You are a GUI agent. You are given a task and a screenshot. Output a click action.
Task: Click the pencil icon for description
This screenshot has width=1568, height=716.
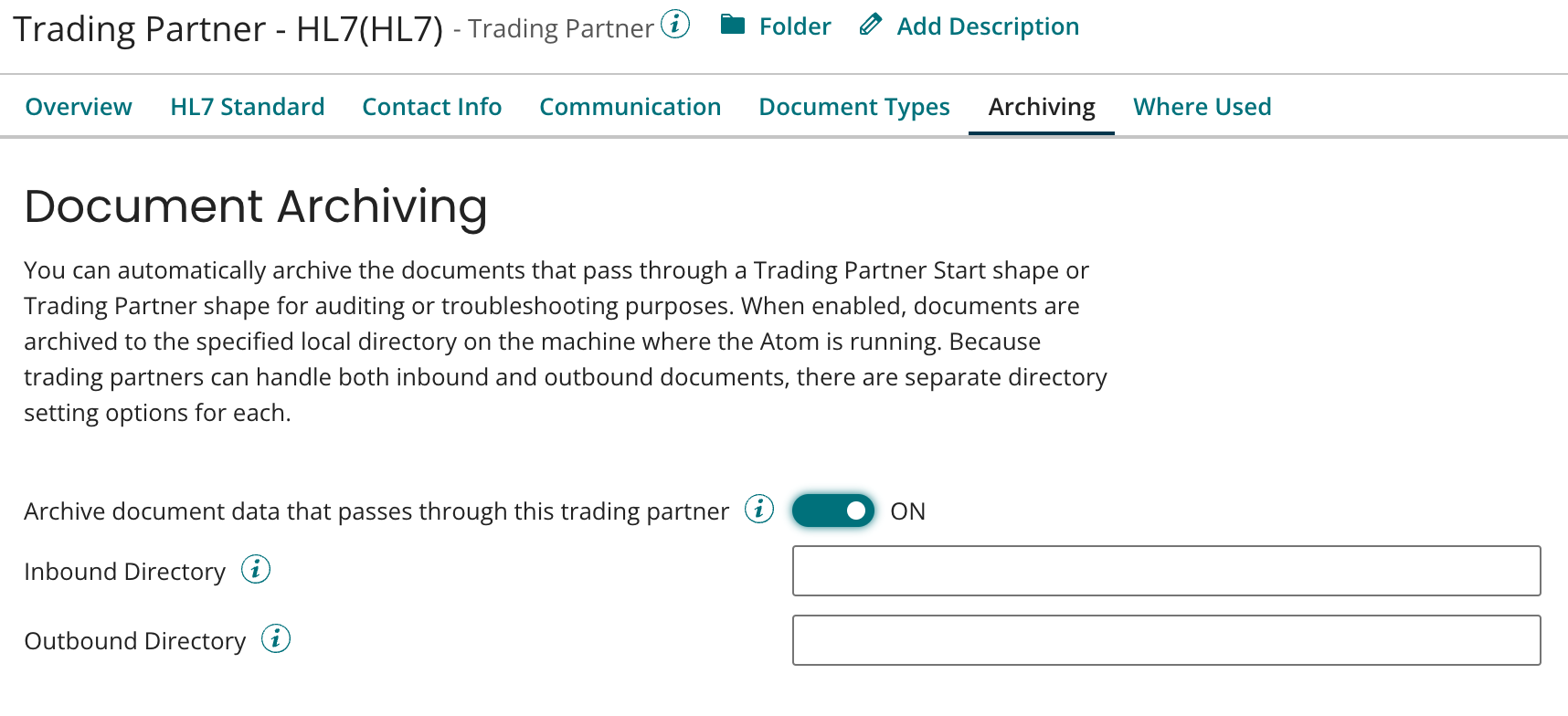[x=871, y=26]
